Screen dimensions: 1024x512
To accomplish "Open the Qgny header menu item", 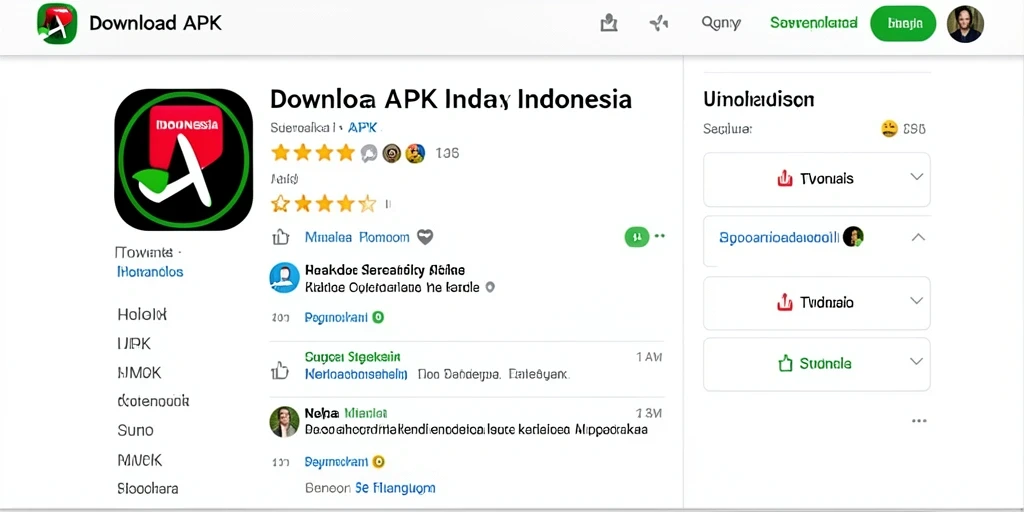I will pos(721,24).
